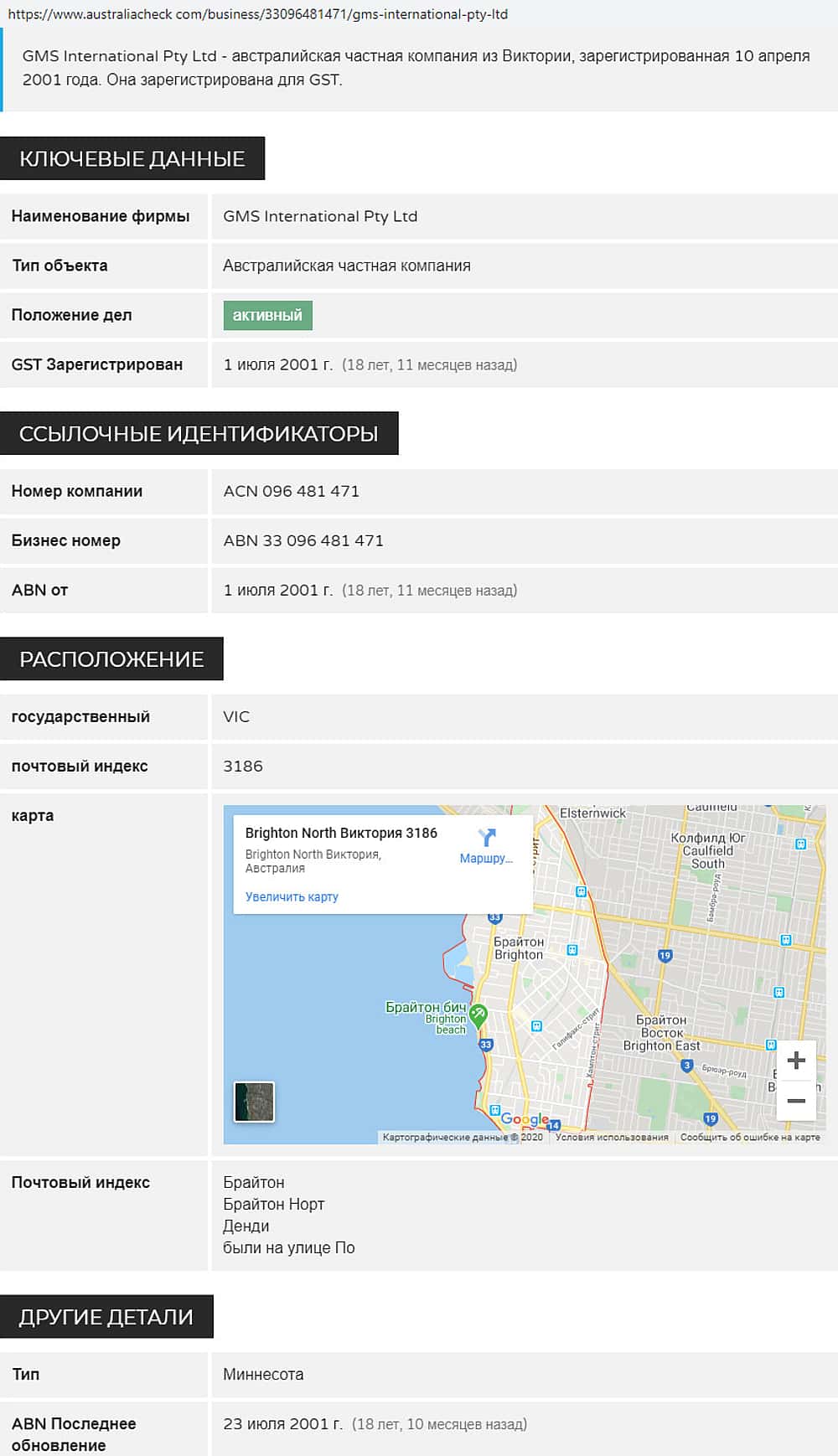Click the Google logo on the map
838x1456 pixels.
tap(524, 1119)
